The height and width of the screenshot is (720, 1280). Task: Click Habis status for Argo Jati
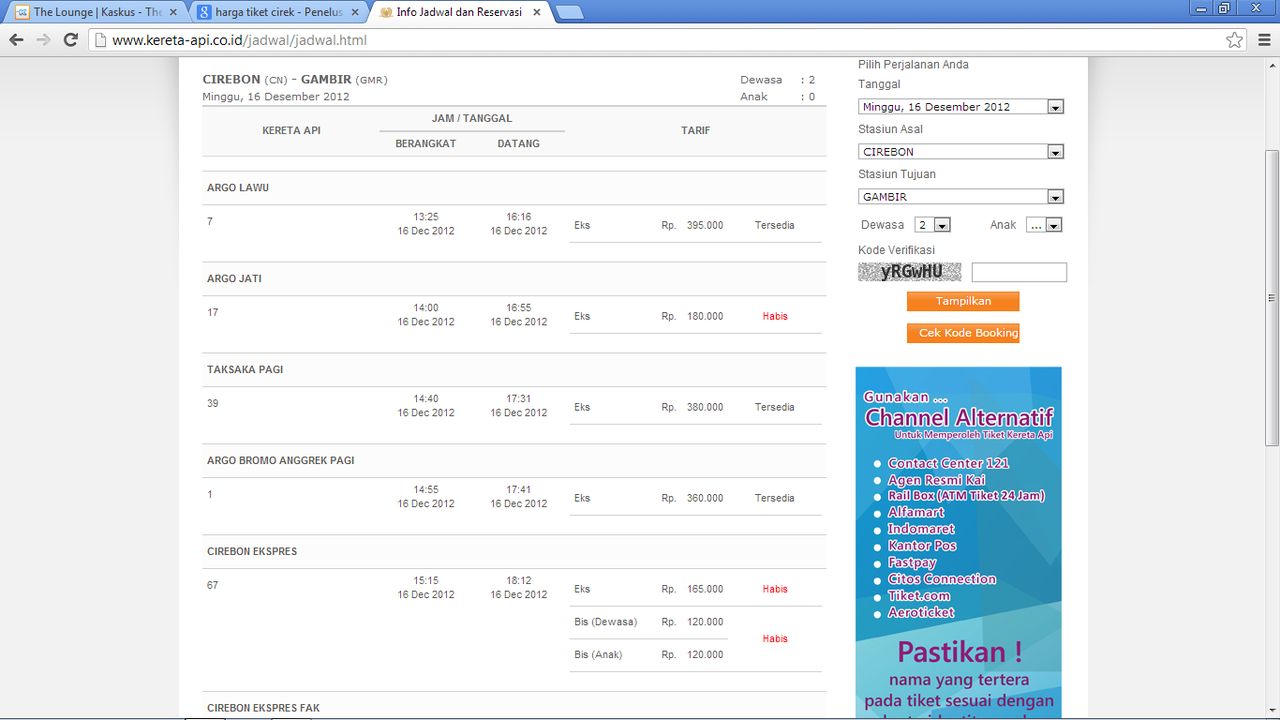pyautogui.click(x=775, y=316)
